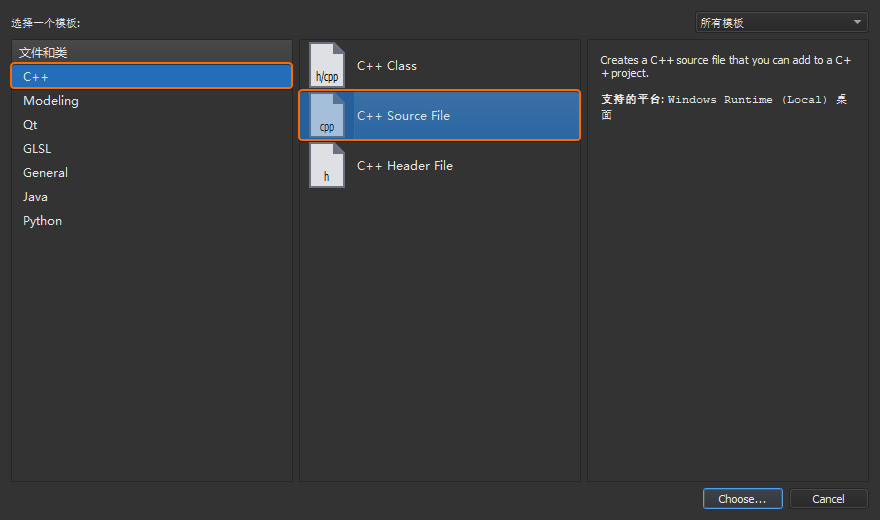Select the C++ Class template label

coord(387,66)
